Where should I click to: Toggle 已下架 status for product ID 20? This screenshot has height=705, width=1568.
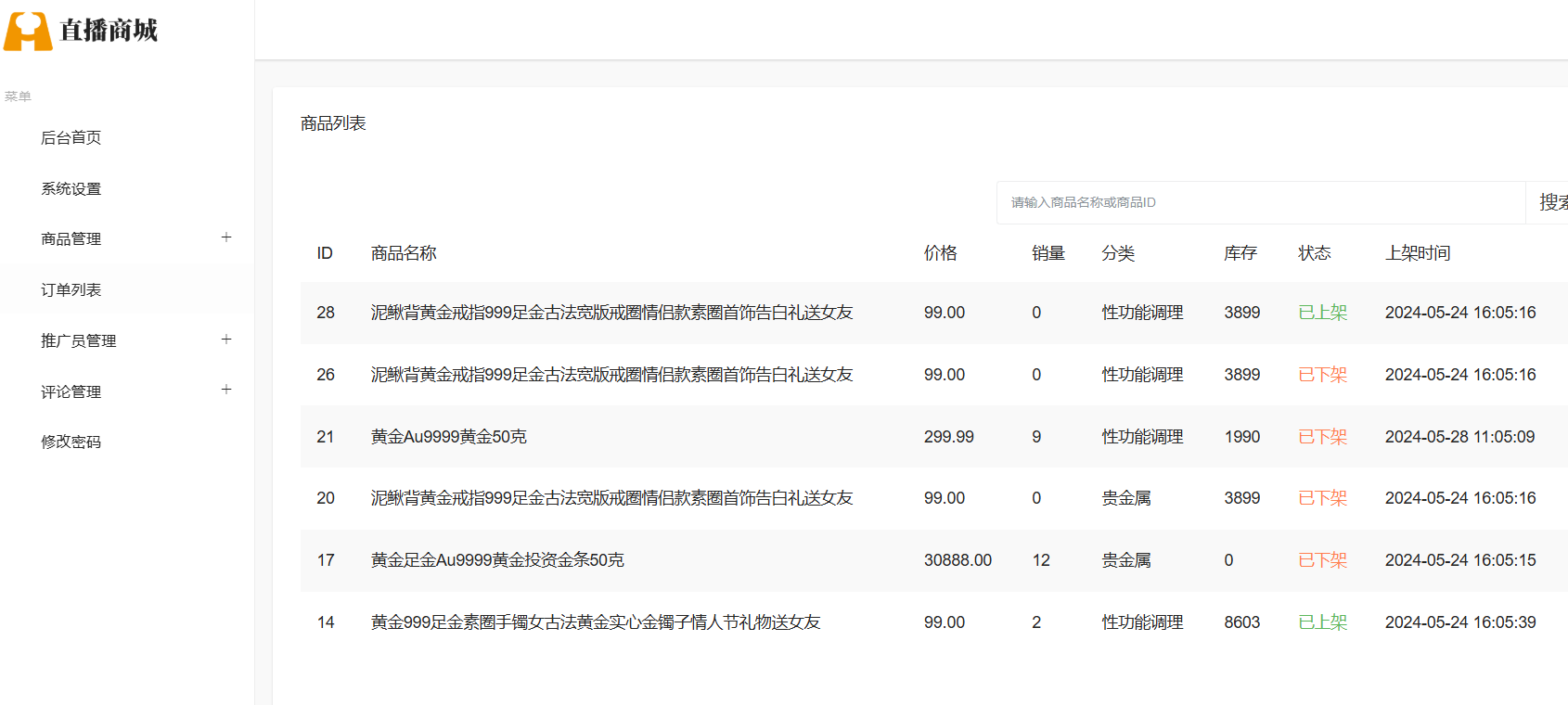1322,498
